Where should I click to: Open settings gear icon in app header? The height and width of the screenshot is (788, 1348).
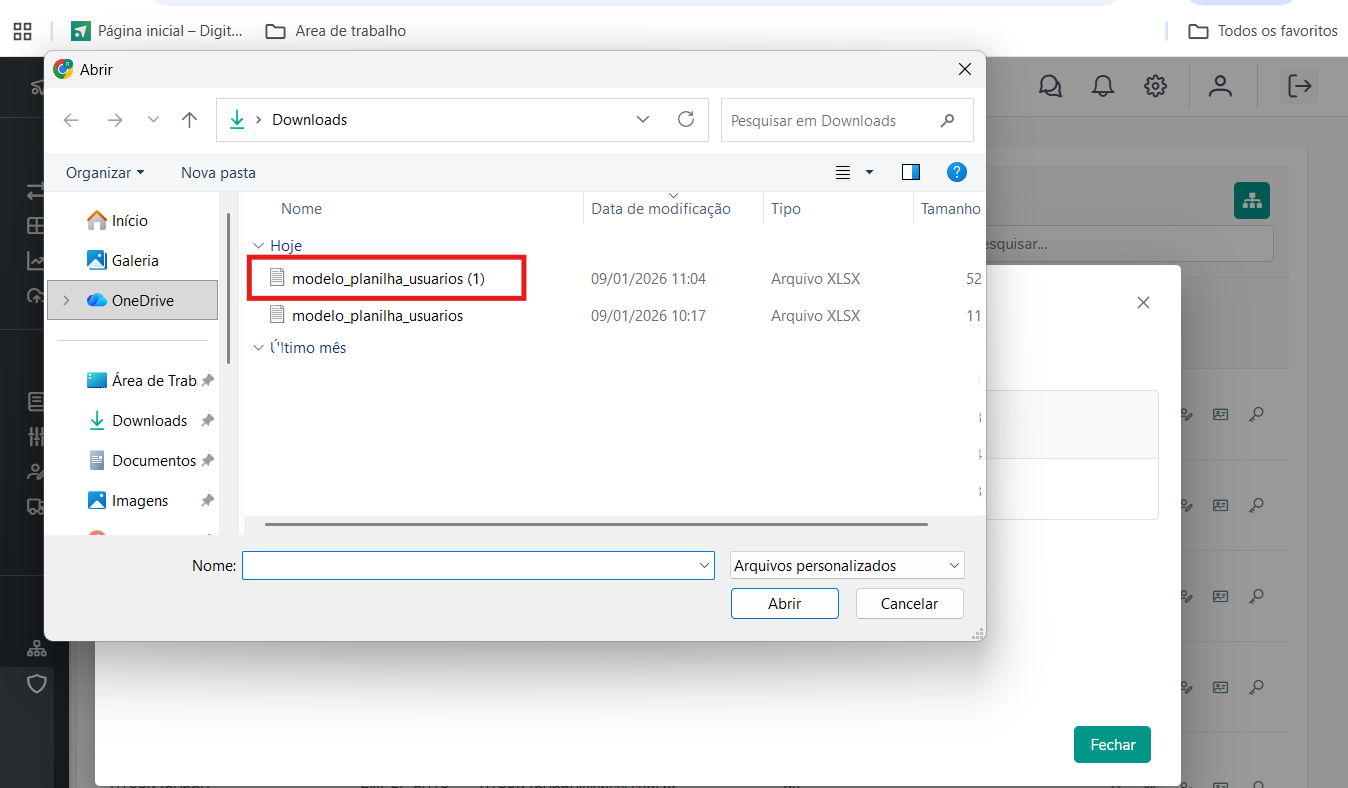[x=1155, y=86]
